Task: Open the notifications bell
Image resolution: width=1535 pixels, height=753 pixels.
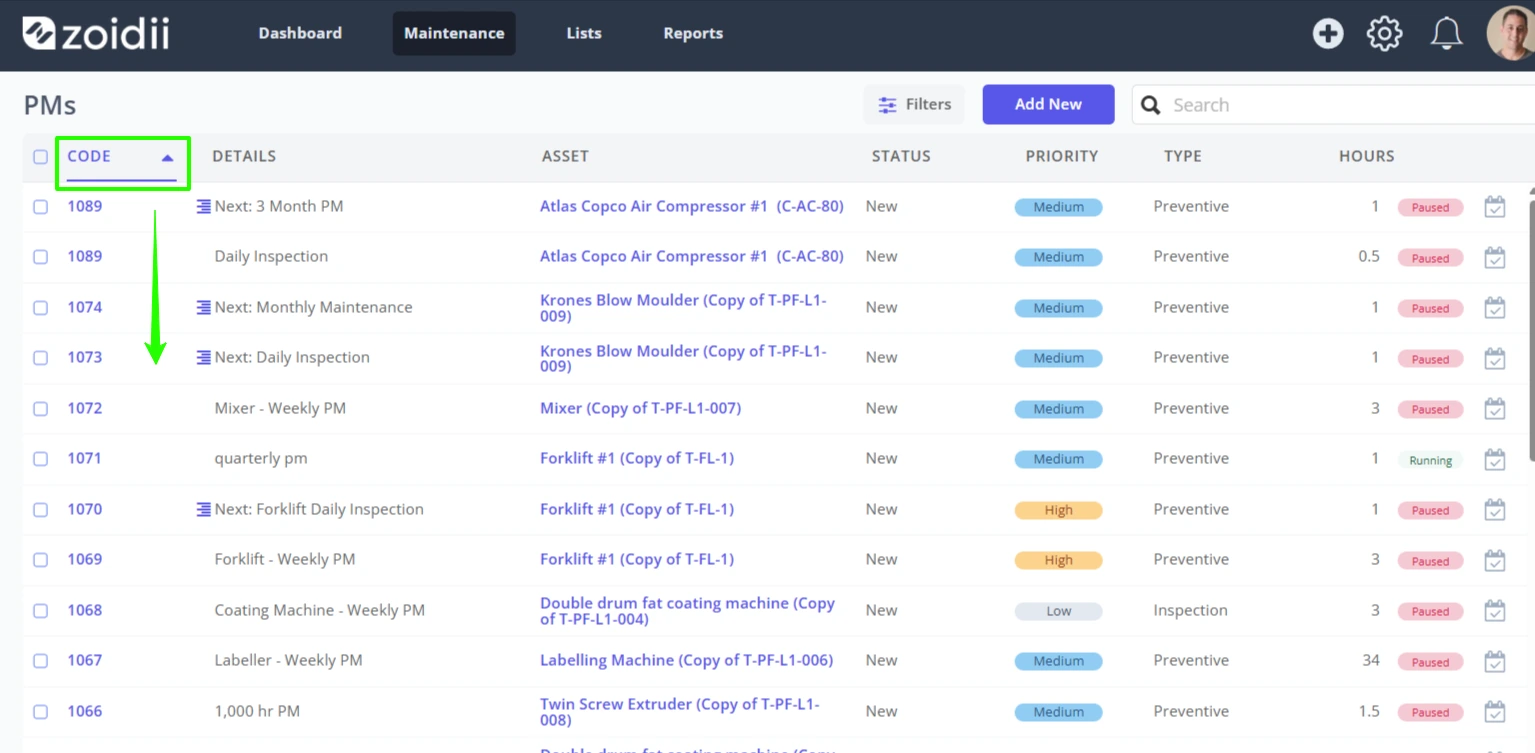Action: click(x=1446, y=34)
